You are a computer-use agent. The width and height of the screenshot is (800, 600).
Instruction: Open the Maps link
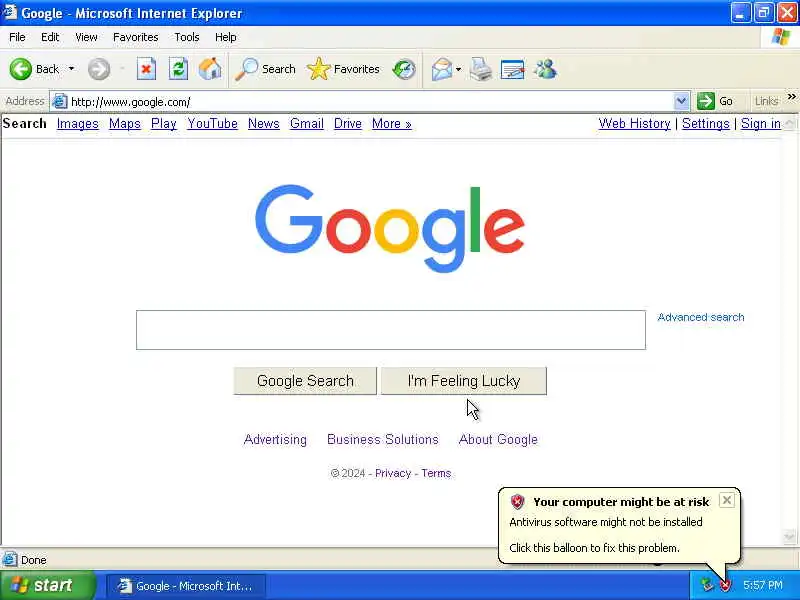(x=125, y=123)
